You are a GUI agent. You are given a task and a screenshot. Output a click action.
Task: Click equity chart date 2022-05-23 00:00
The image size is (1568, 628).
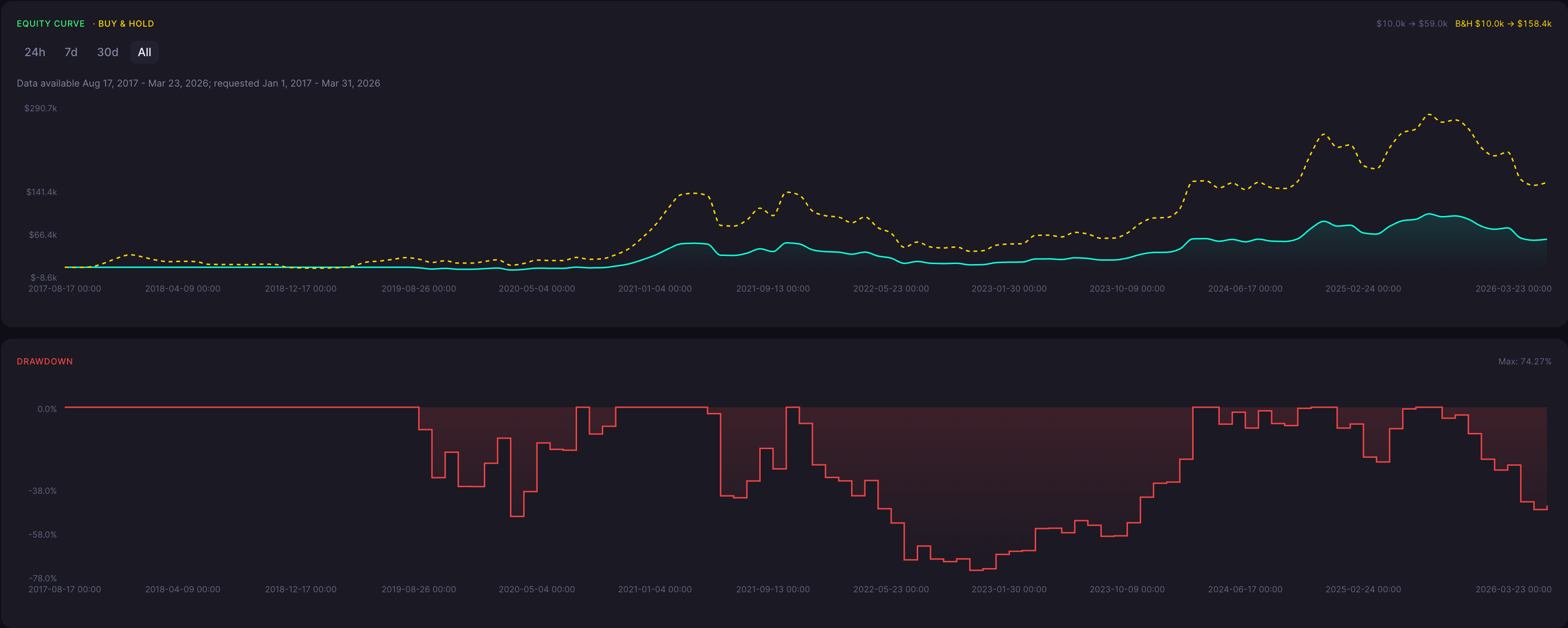(x=891, y=289)
